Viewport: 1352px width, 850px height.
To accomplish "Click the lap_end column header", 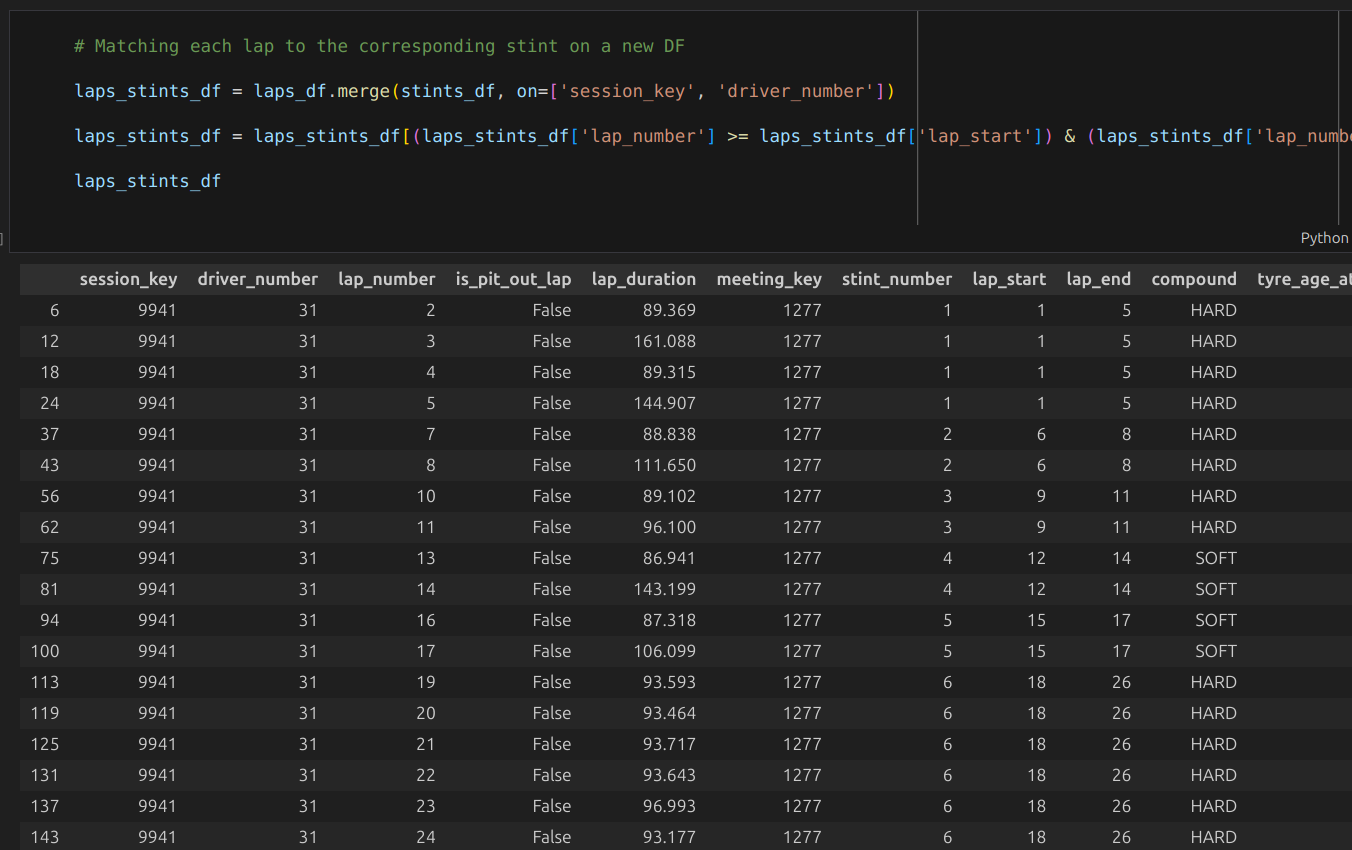I will coord(1099,279).
